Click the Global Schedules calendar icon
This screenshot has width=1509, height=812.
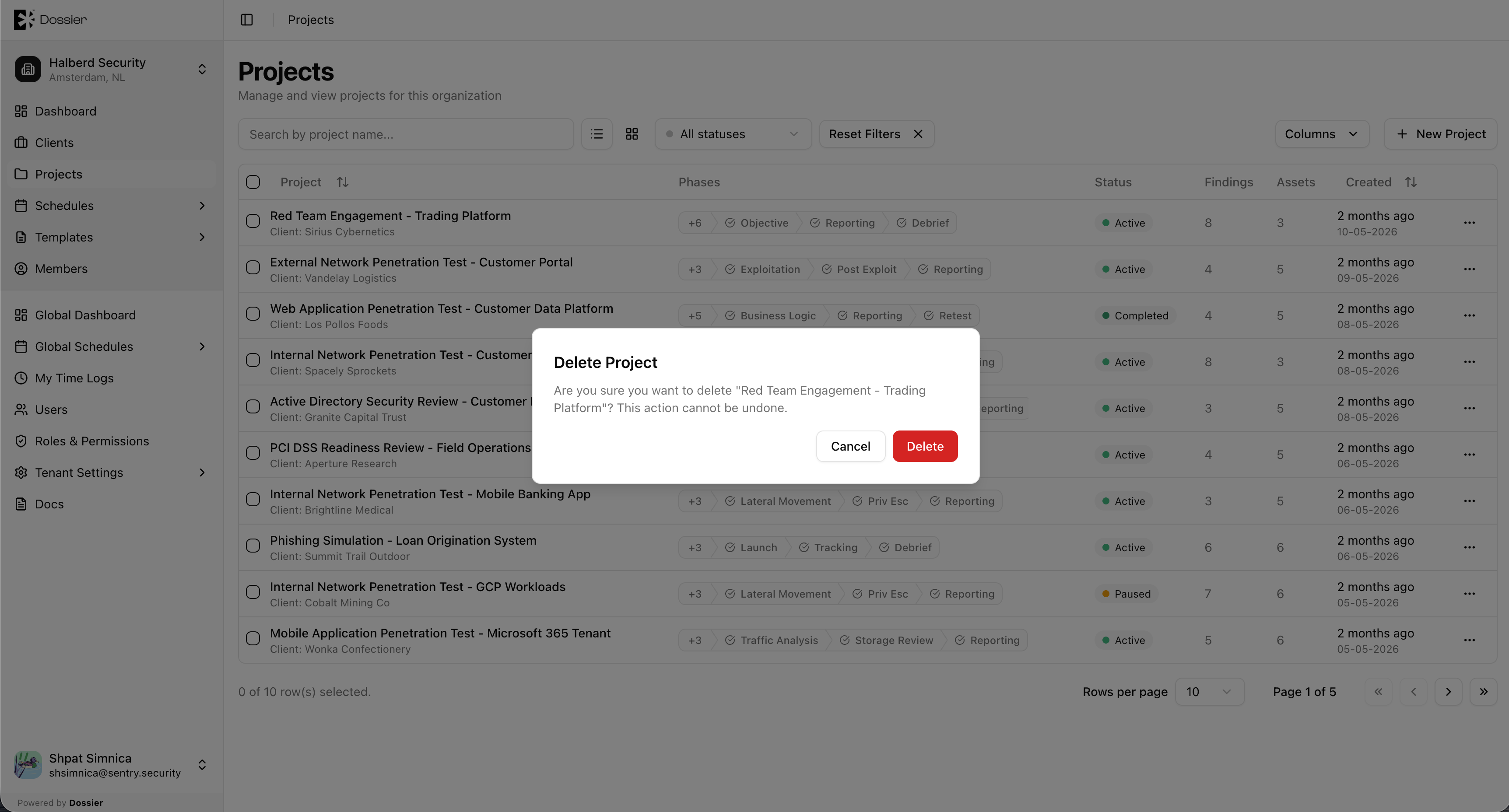(x=21, y=346)
